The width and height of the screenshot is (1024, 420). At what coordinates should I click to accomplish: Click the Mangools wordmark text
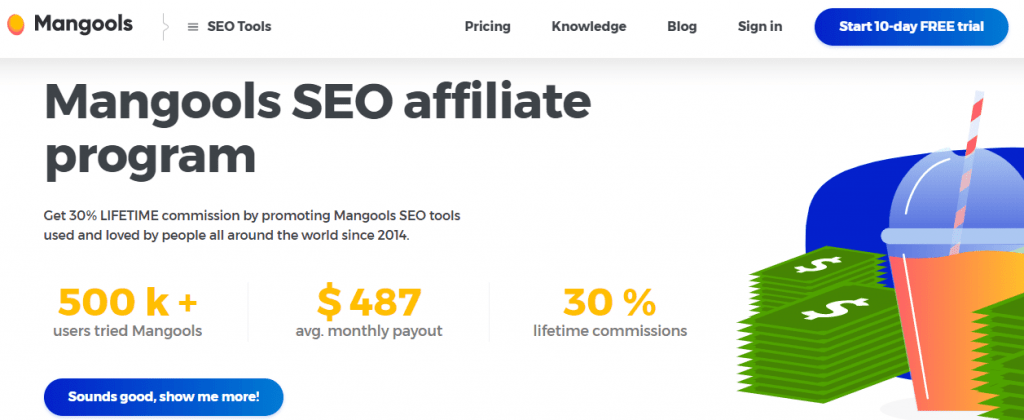[x=83, y=25]
